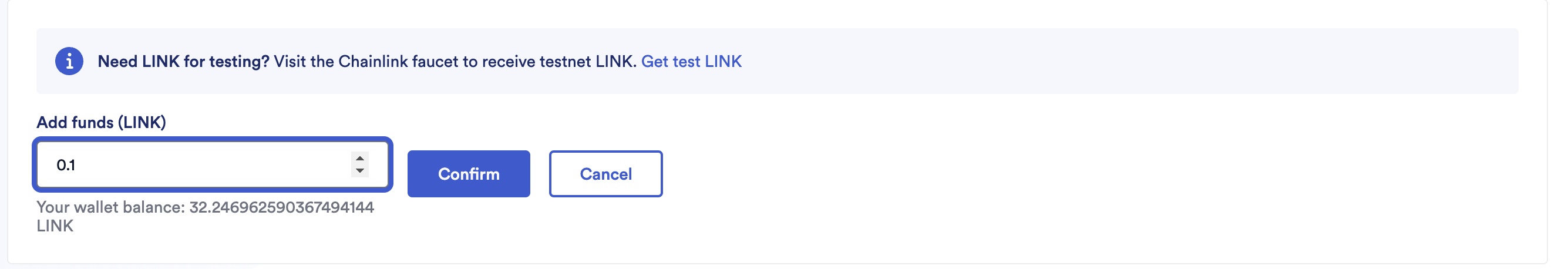Click the blue info circle icon
1568x269 pixels.
click(69, 62)
